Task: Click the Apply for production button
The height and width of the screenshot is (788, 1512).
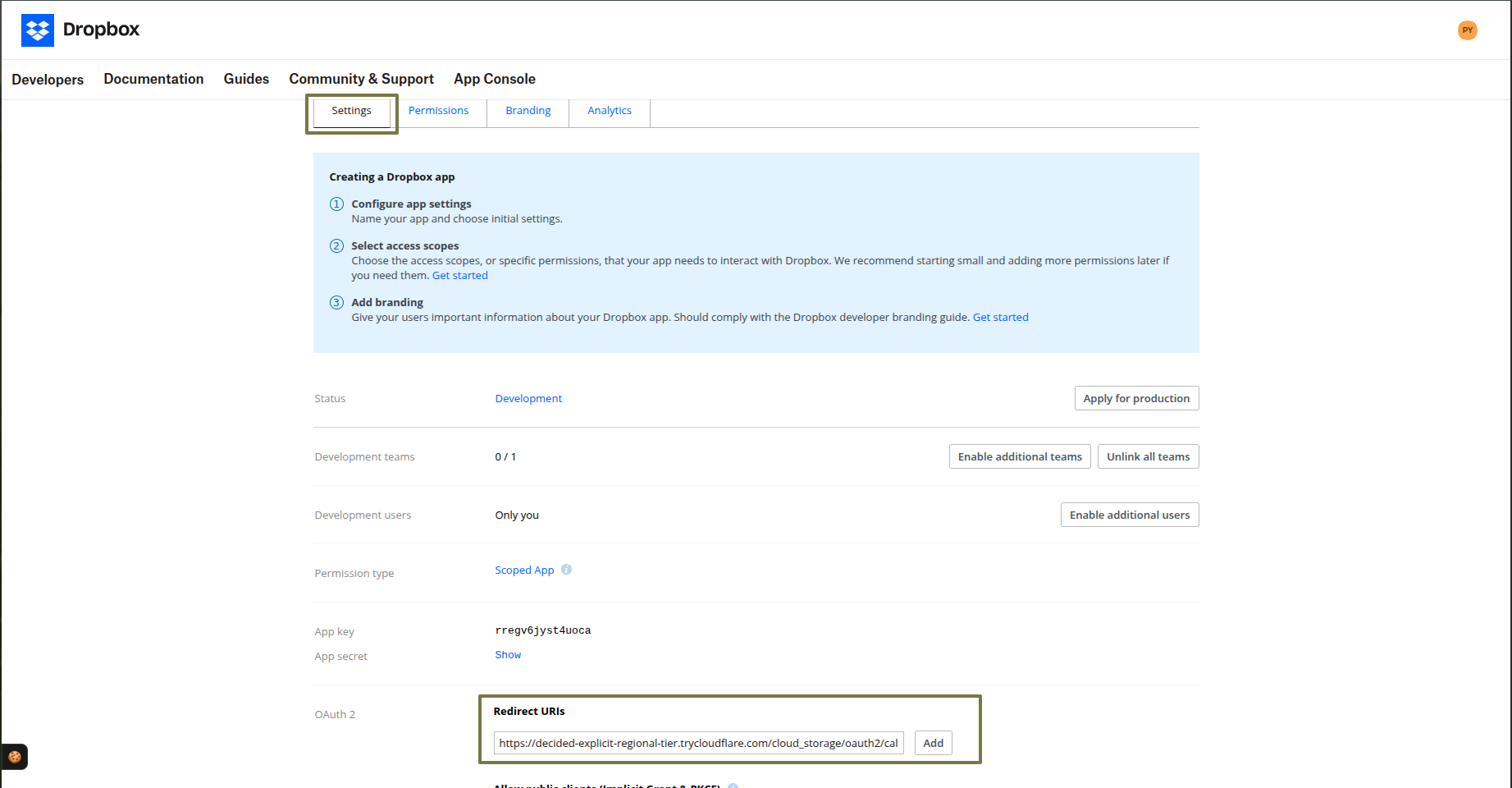Action: pos(1136,398)
